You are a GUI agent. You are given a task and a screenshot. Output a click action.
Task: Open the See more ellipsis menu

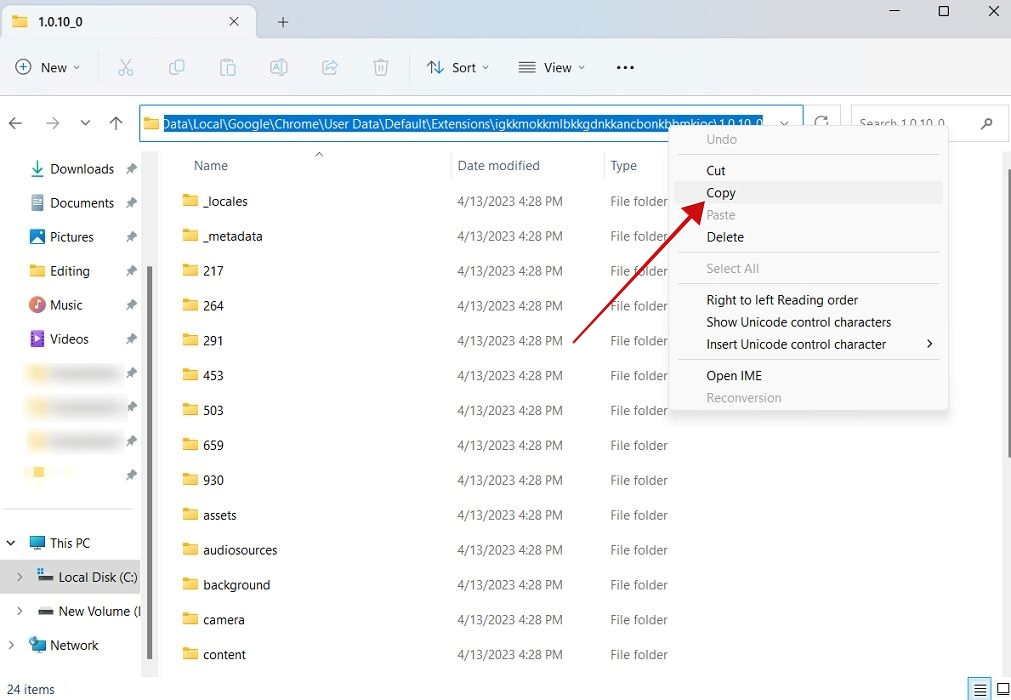[624, 67]
